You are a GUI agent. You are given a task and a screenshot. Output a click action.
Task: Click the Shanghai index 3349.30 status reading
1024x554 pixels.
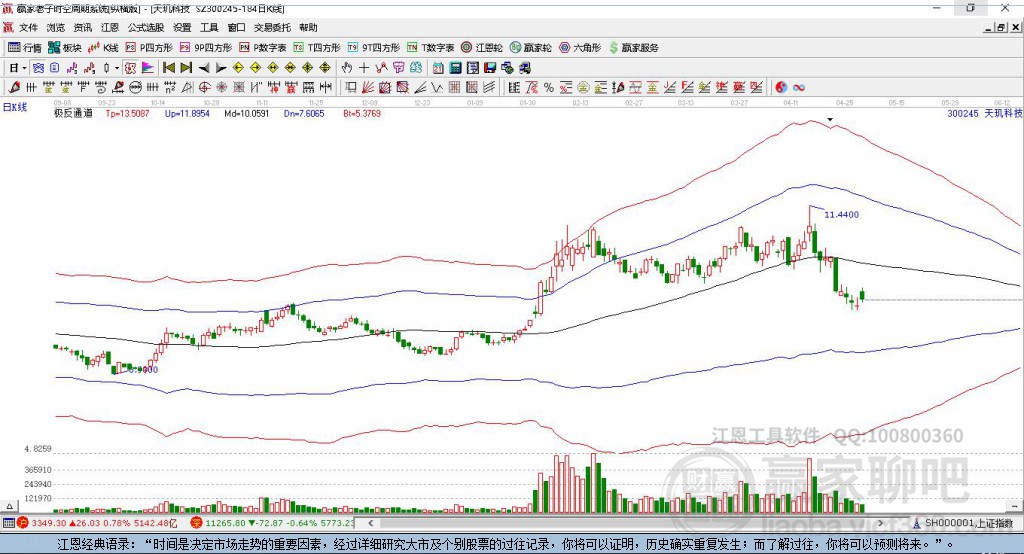(49, 523)
